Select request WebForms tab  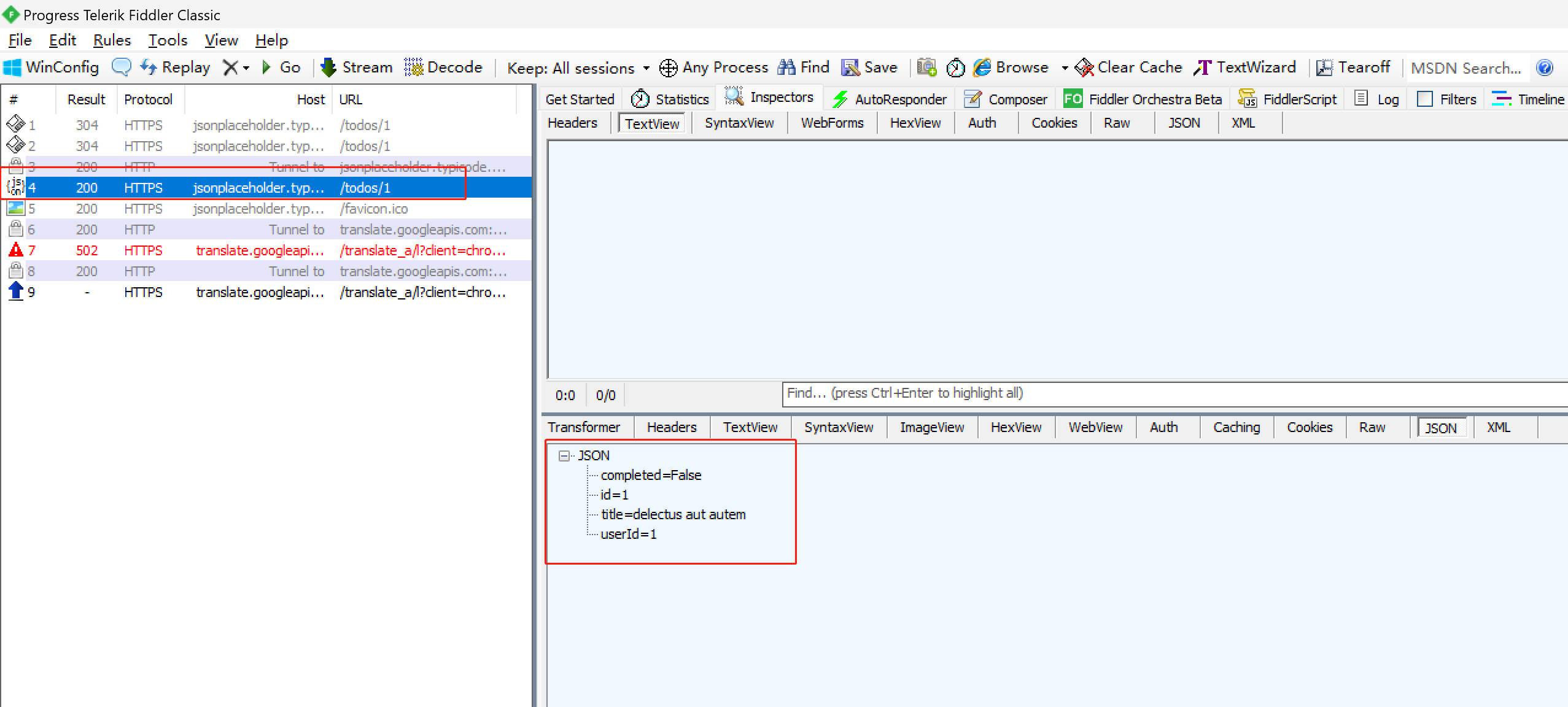[x=832, y=123]
